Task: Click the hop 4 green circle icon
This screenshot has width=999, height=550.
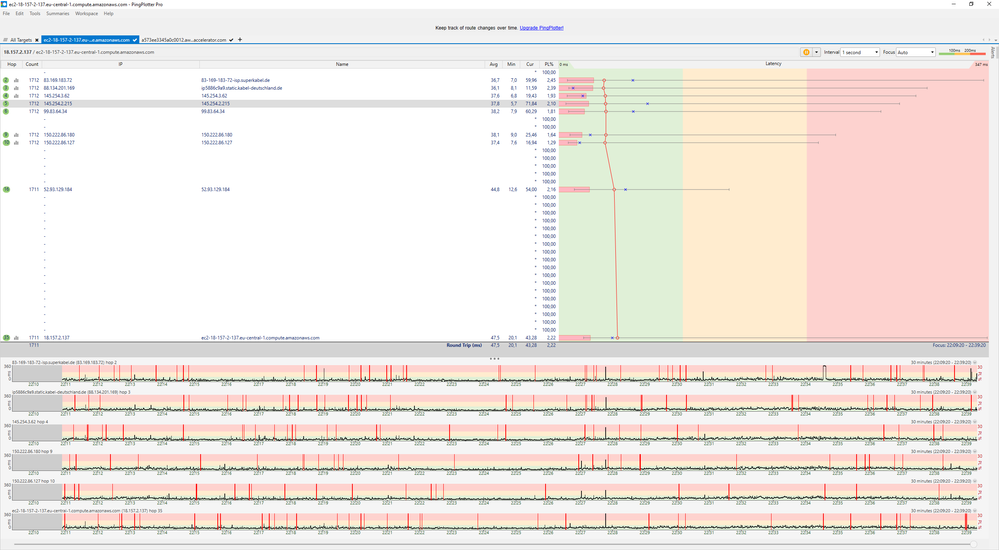Action: pyautogui.click(x=6, y=96)
